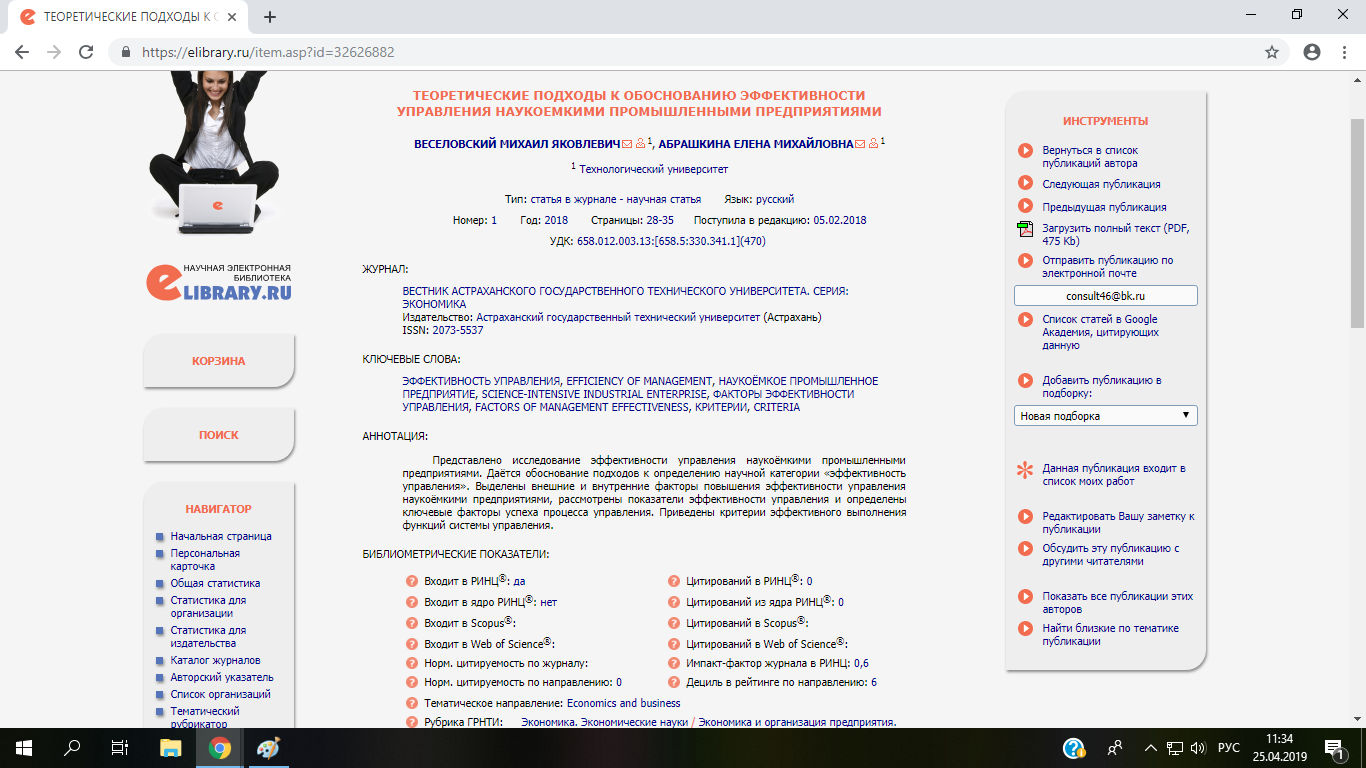This screenshot has width=1366, height=768.
Task: Click Найти близкие по тематике публикации
Action: pyautogui.click(x=1110, y=634)
